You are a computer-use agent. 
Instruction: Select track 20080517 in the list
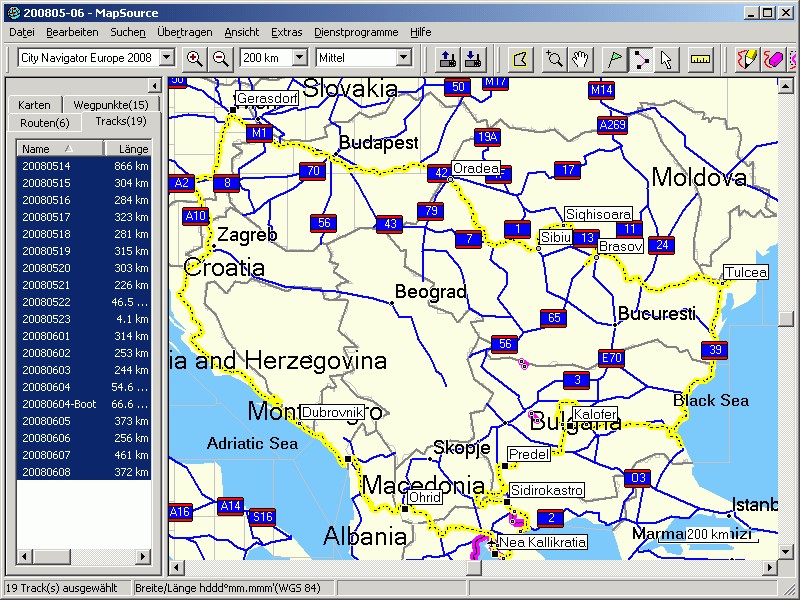click(84, 217)
